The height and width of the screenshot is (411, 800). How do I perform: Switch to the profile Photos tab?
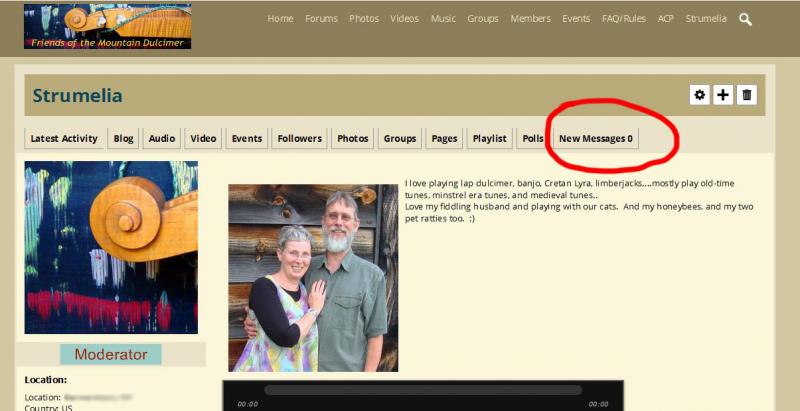(x=353, y=138)
